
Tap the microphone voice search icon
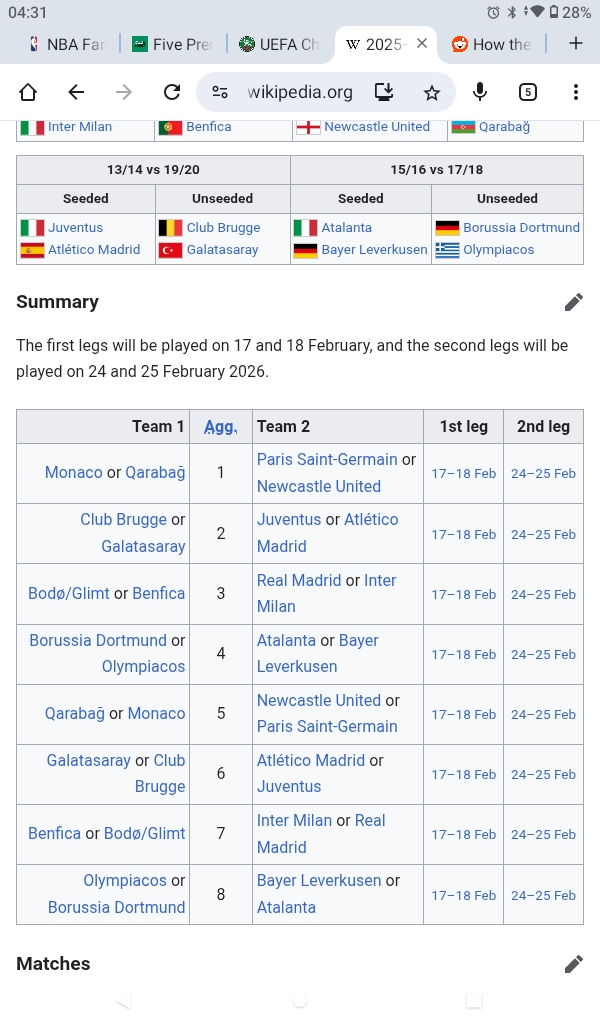[x=480, y=93]
